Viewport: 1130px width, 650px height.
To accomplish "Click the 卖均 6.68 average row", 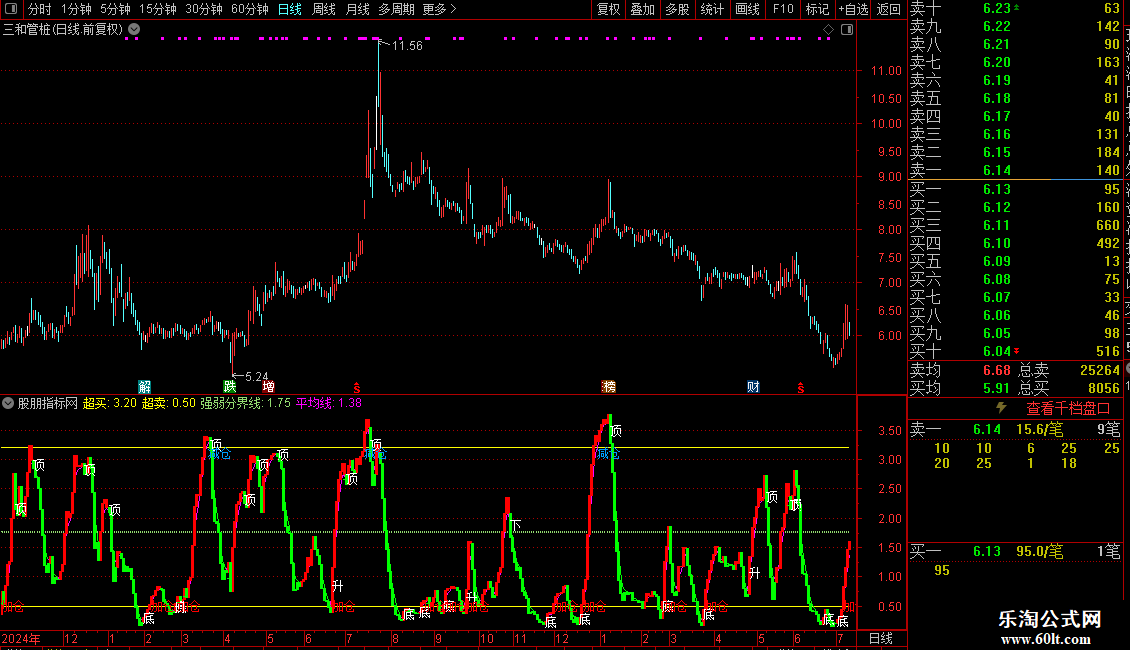I will 961,370.
